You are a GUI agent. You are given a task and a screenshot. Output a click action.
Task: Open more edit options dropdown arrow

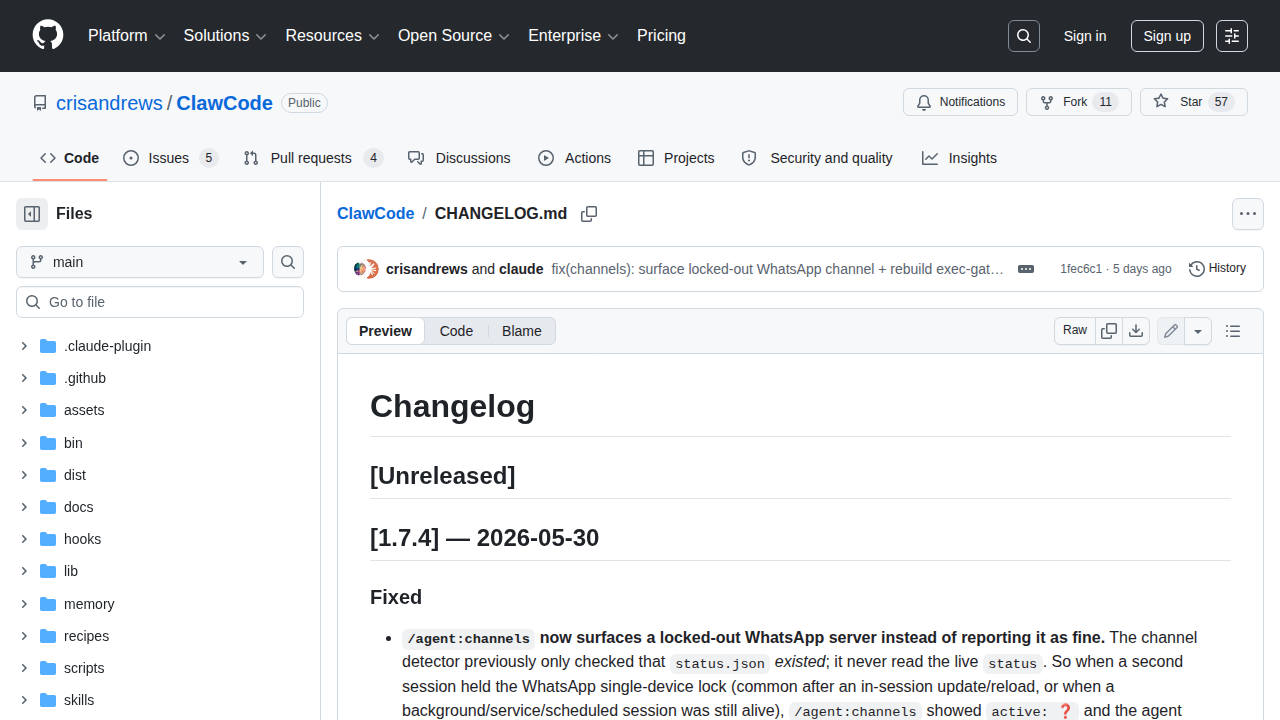coord(1198,331)
